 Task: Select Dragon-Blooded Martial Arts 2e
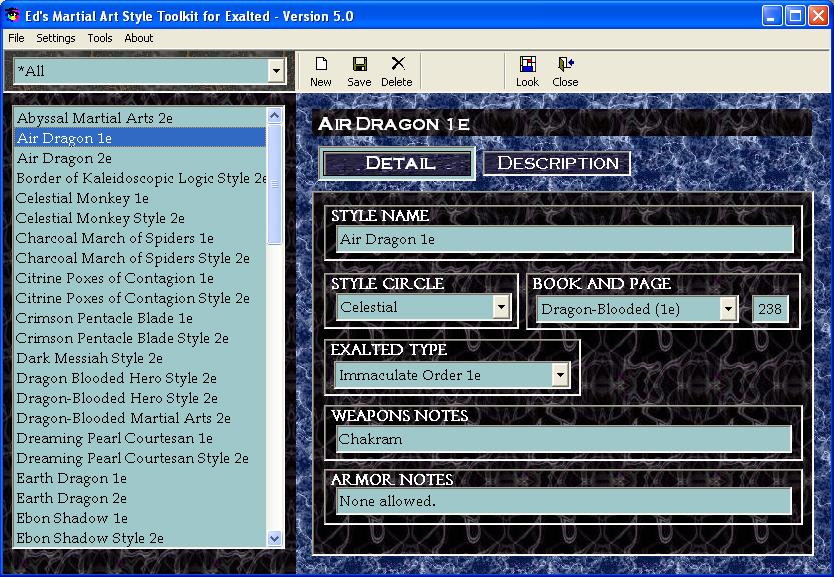[140, 418]
